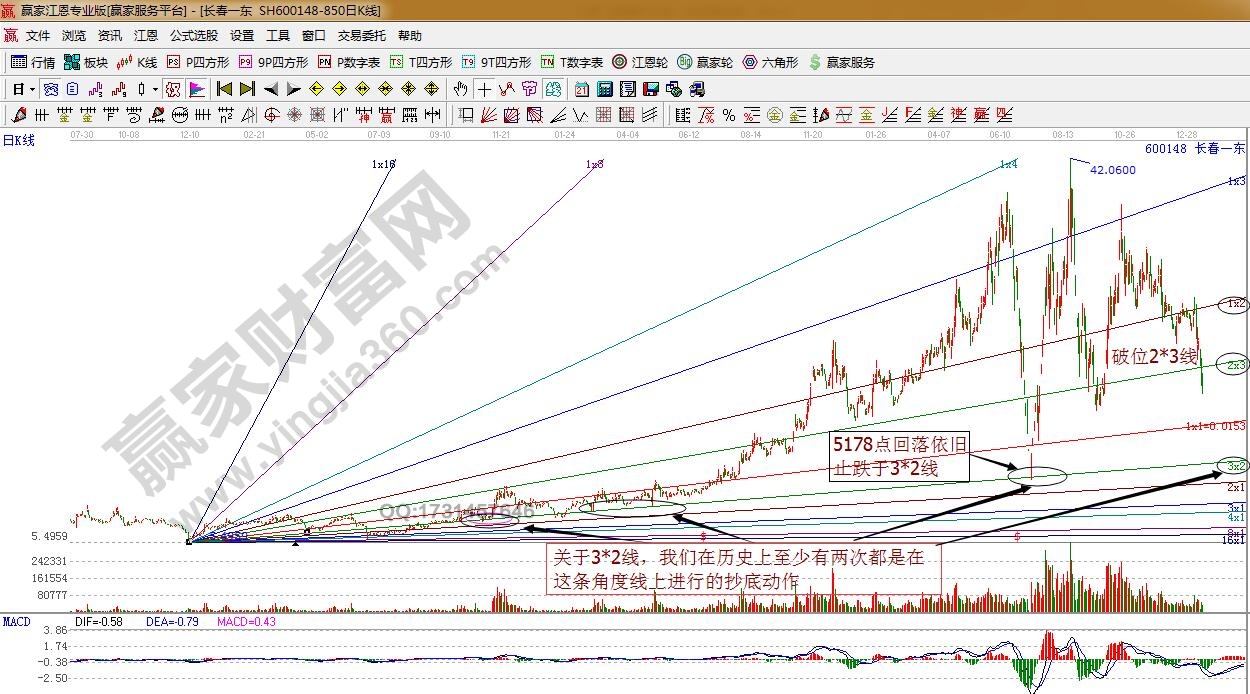The height and width of the screenshot is (694, 1250).
Task: Toggle the pressed flag marker icon
Action: 195,89
